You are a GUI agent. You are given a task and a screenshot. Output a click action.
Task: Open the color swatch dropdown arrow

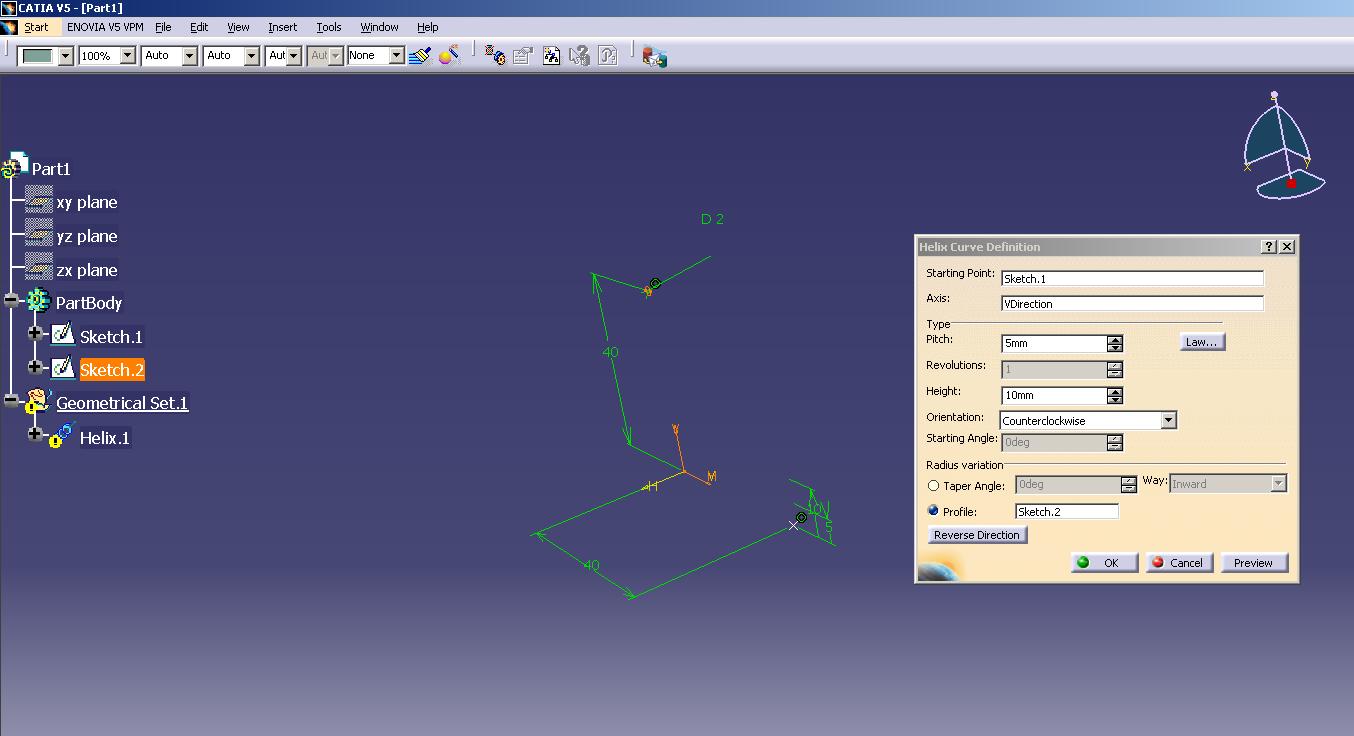pyautogui.click(x=66, y=56)
